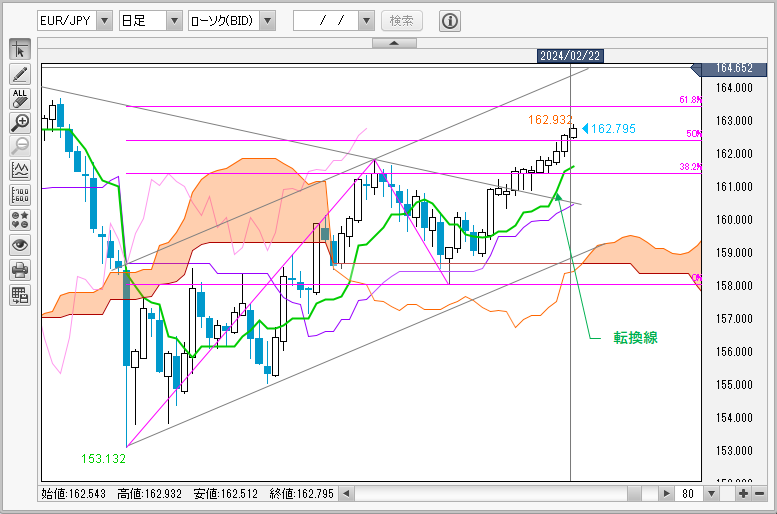
Task: Click the 153.132 low price label
Action: (x=104, y=459)
